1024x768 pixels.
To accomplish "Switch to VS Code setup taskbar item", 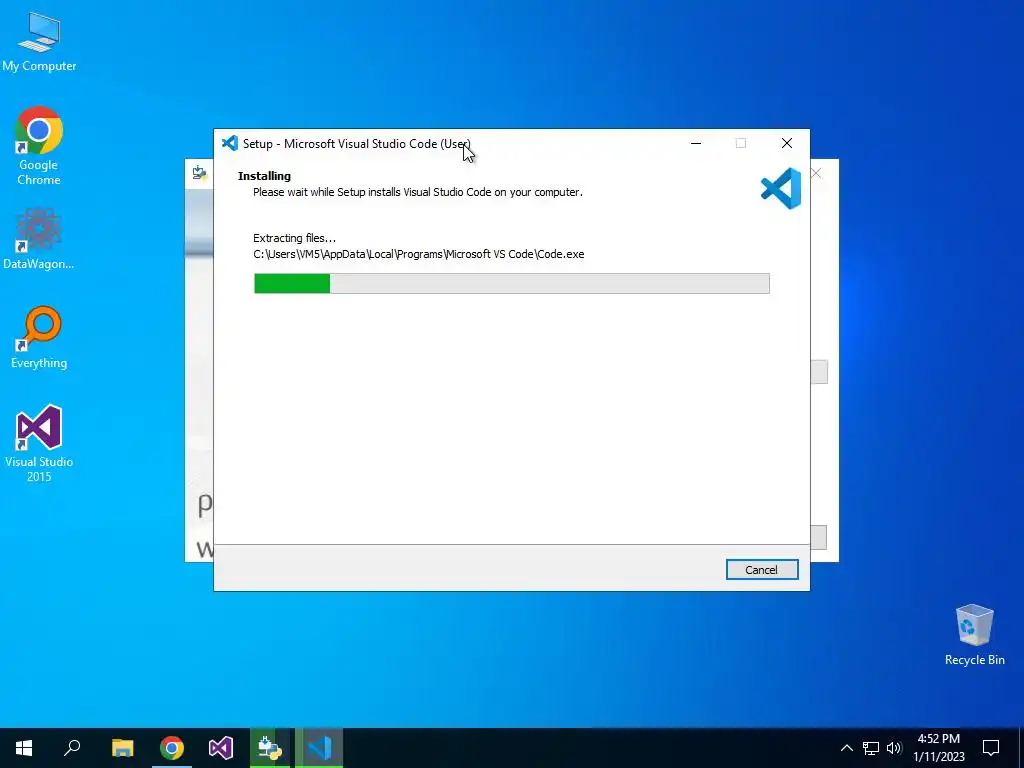I will [x=319, y=748].
